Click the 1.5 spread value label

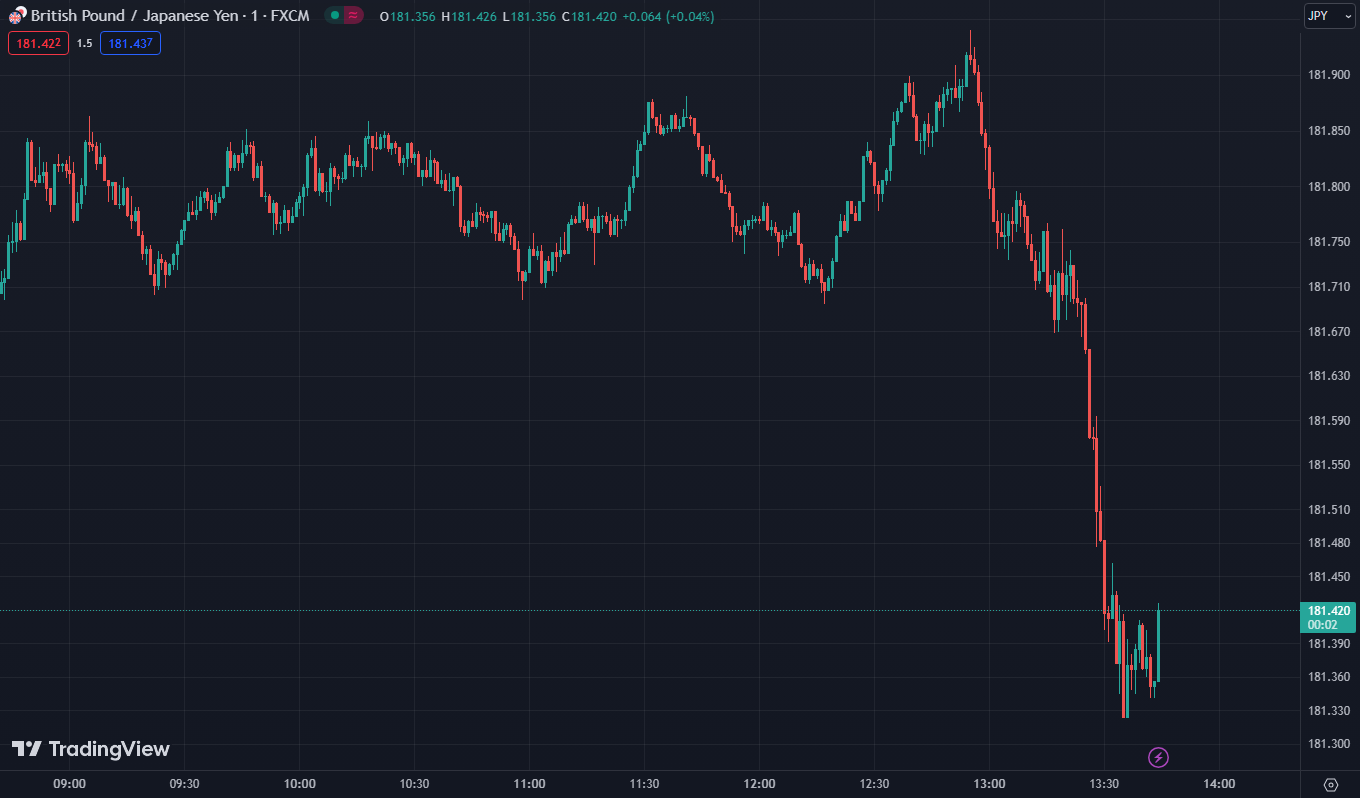coord(85,43)
